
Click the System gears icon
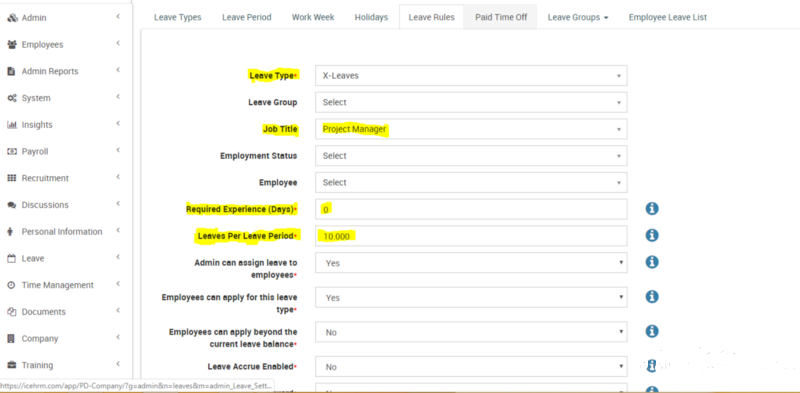pos(12,98)
